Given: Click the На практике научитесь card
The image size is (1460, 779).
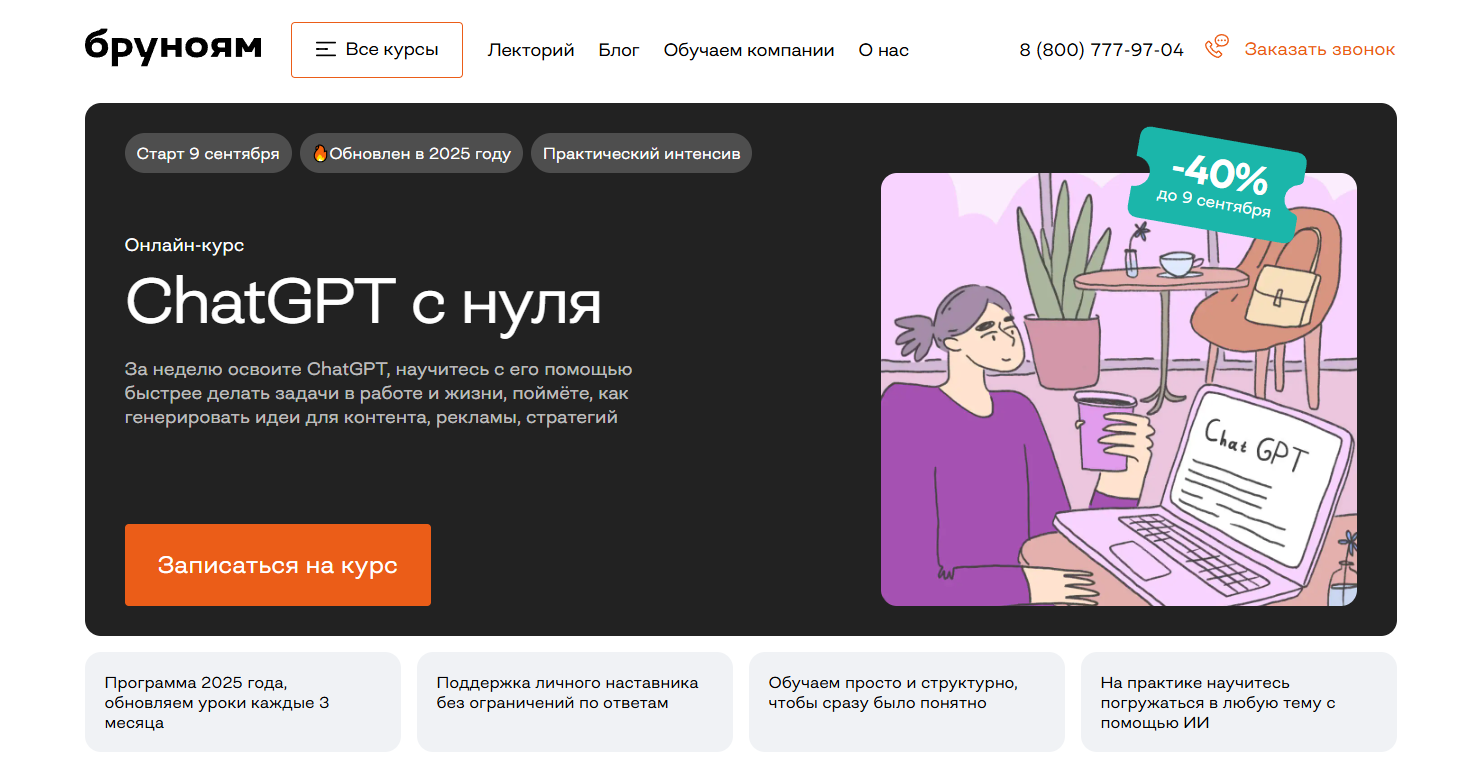Looking at the screenshot, I should point(1239,702).
